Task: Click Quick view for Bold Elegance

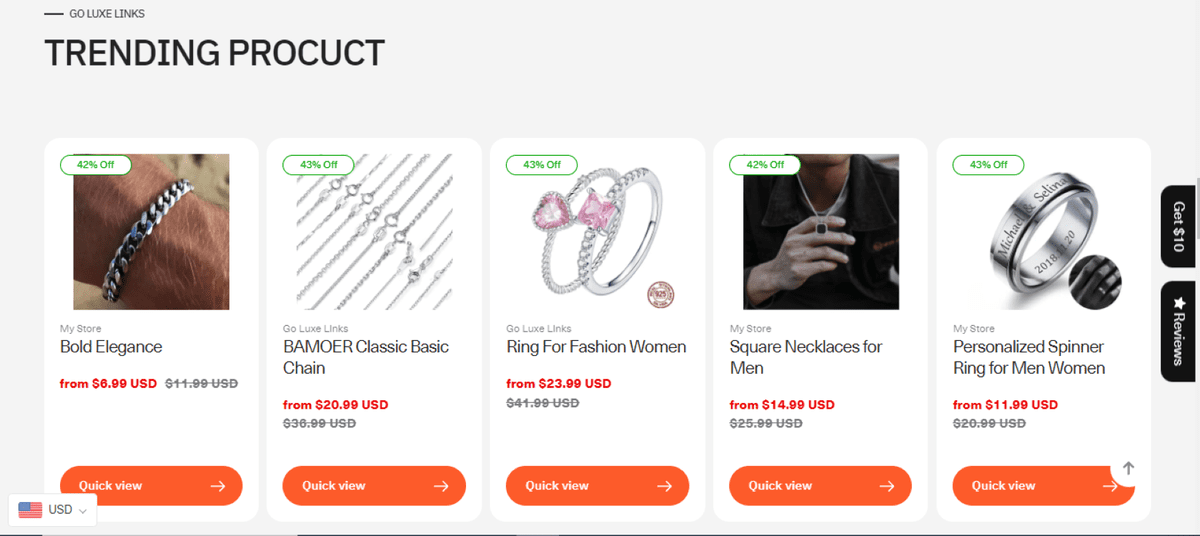Action: point(151,486)
